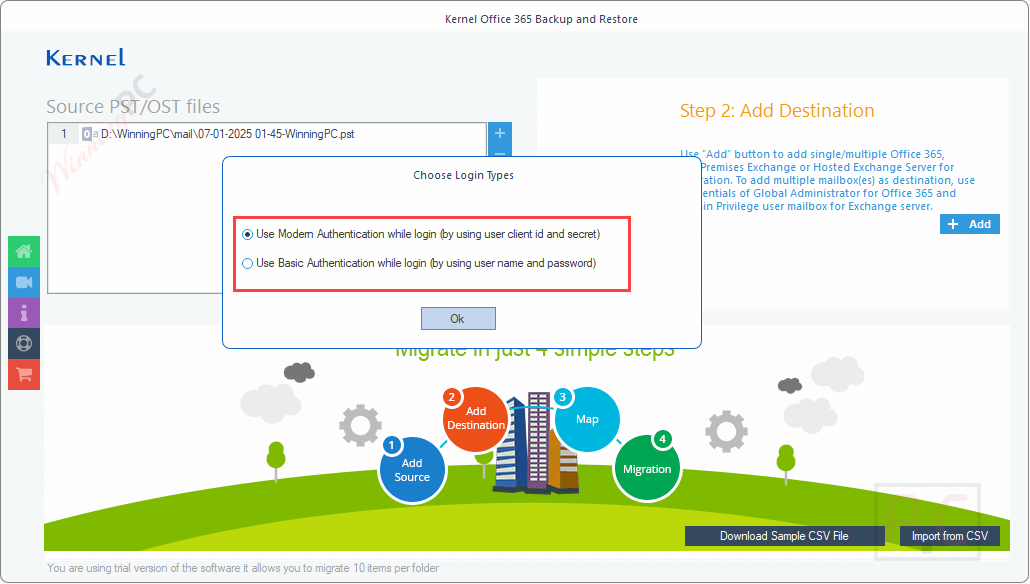
Task: Enable Modern Authentication login option
Action: pyautogui.click(x=247, y=234)
